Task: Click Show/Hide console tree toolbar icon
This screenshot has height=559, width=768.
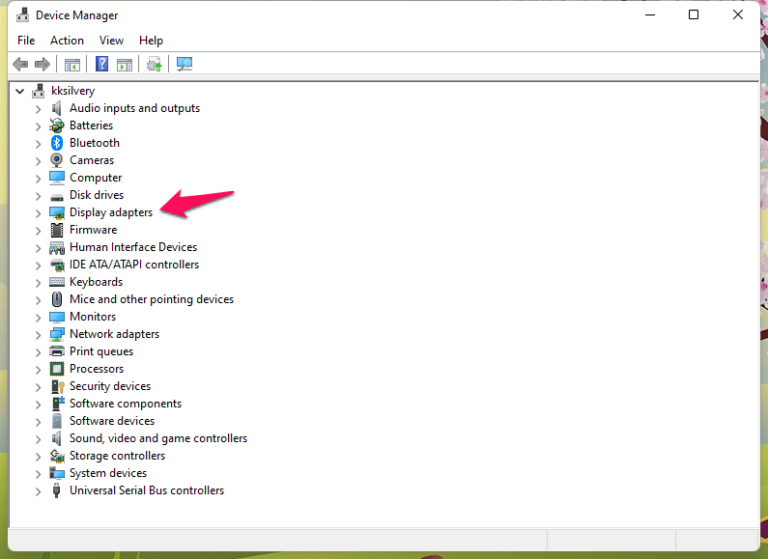Action: click(72, 64)
